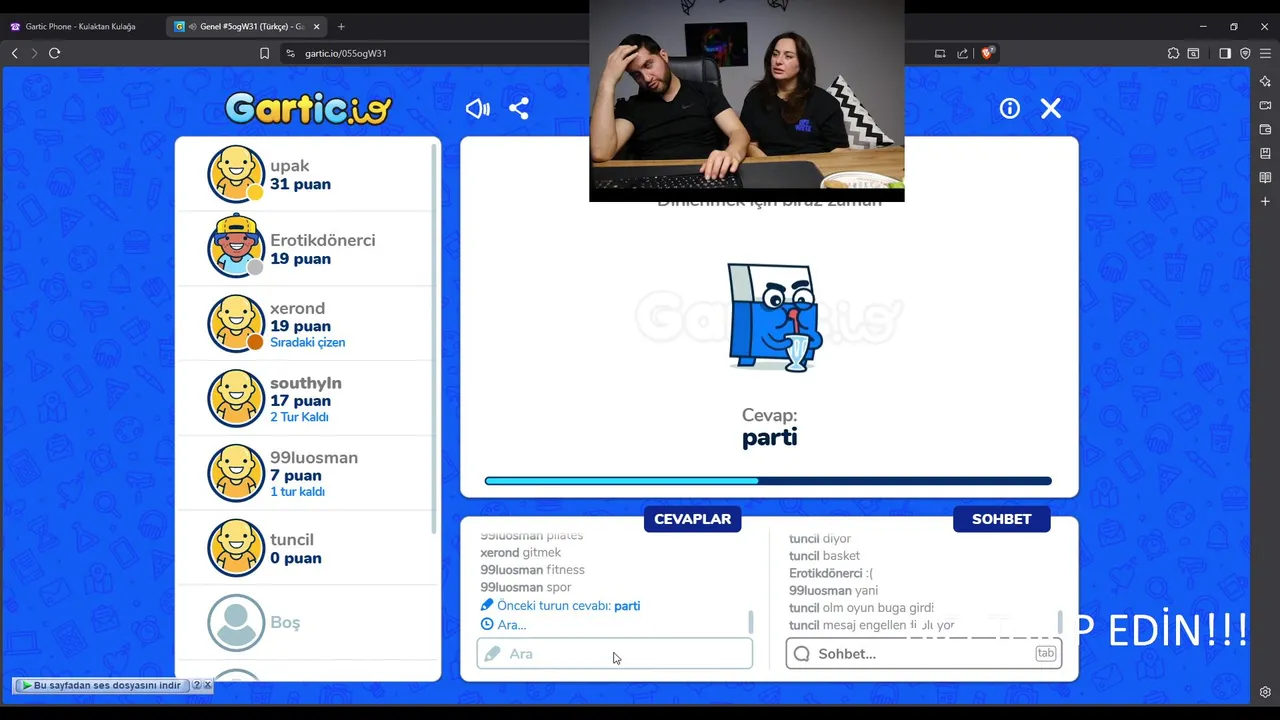
Task: Click upak's '31 puan' score
Action: pos(300,184)
